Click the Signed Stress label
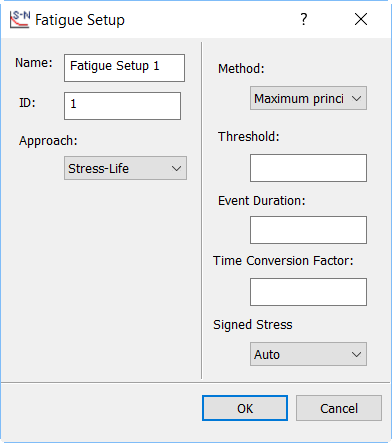This screenshot has width=392, height=443. tap(253, 325)
